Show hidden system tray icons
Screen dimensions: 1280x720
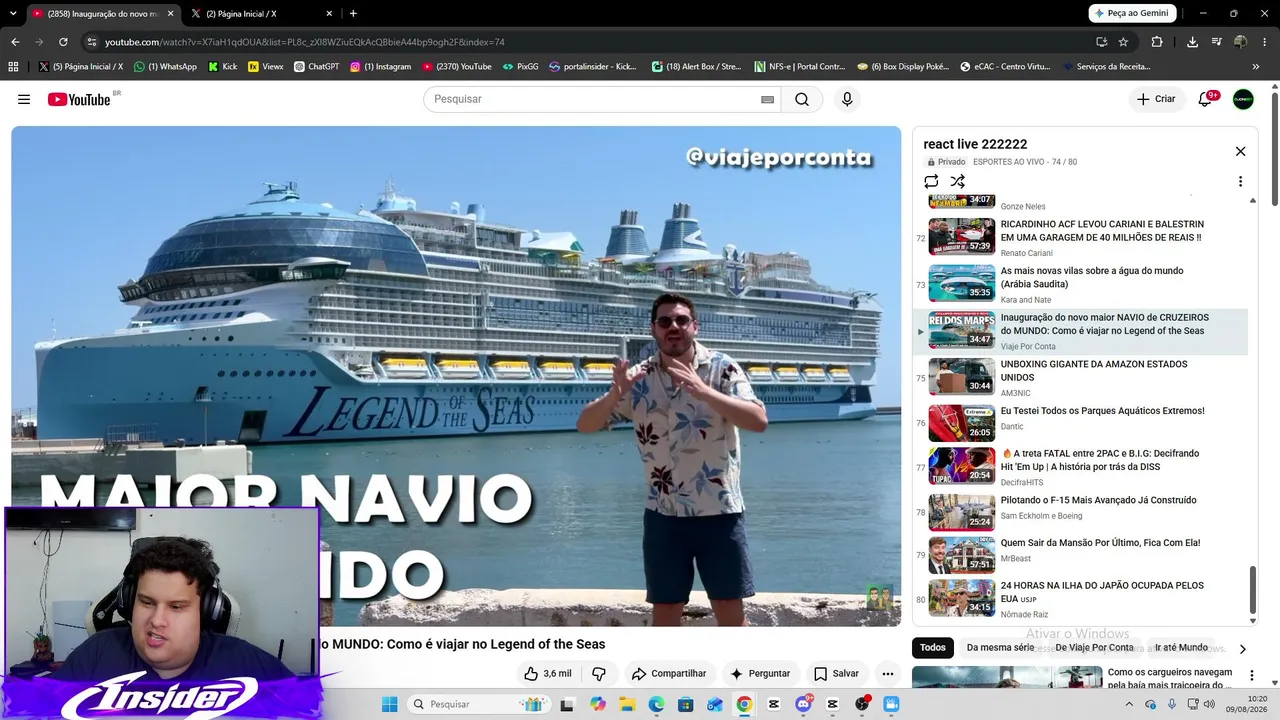click(1130, 704)
